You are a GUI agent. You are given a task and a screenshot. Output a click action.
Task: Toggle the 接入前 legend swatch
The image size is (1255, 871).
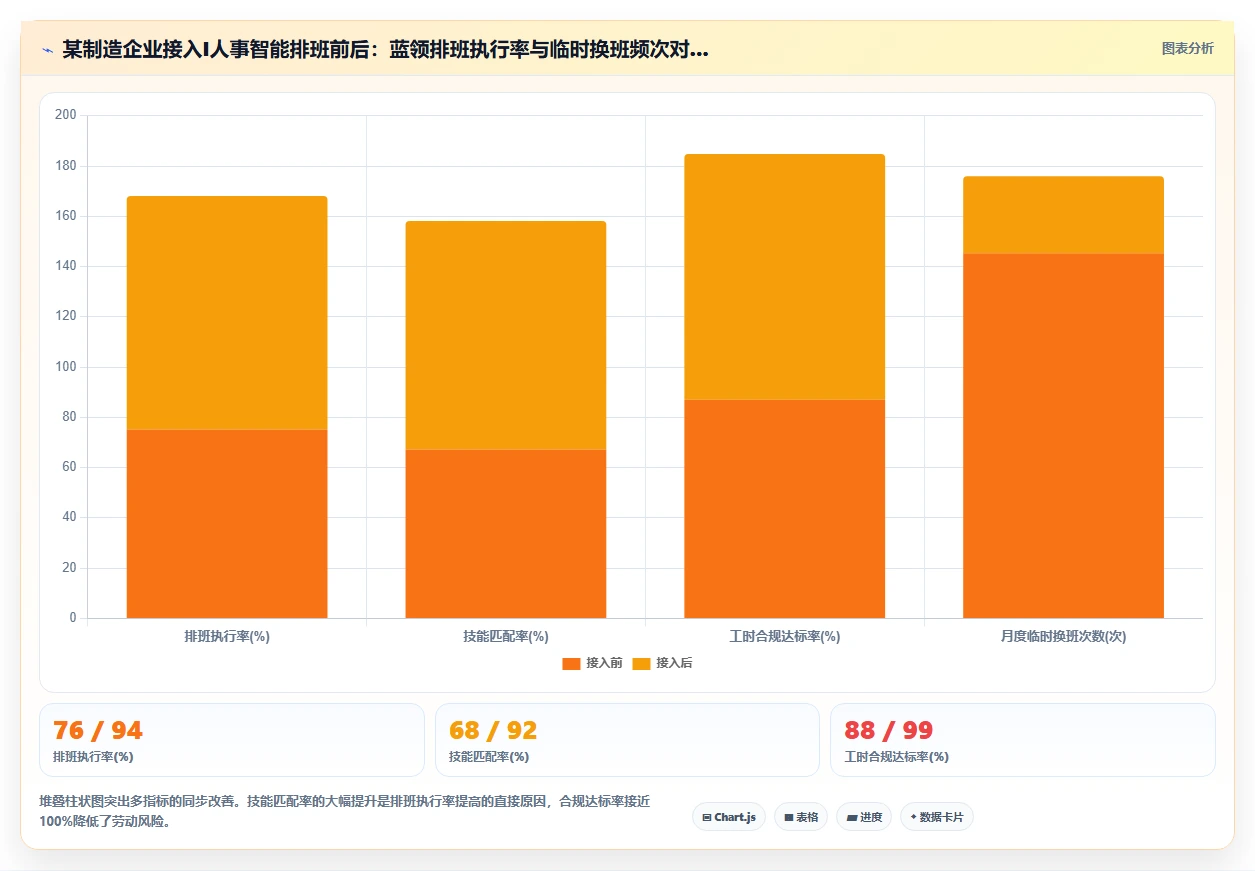[571, 664]
